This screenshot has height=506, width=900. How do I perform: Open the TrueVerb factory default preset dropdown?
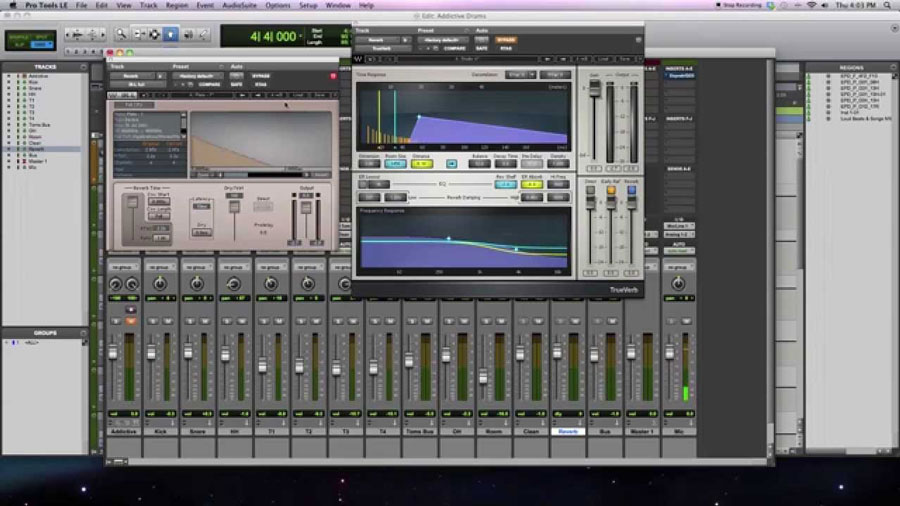(443, 40)
